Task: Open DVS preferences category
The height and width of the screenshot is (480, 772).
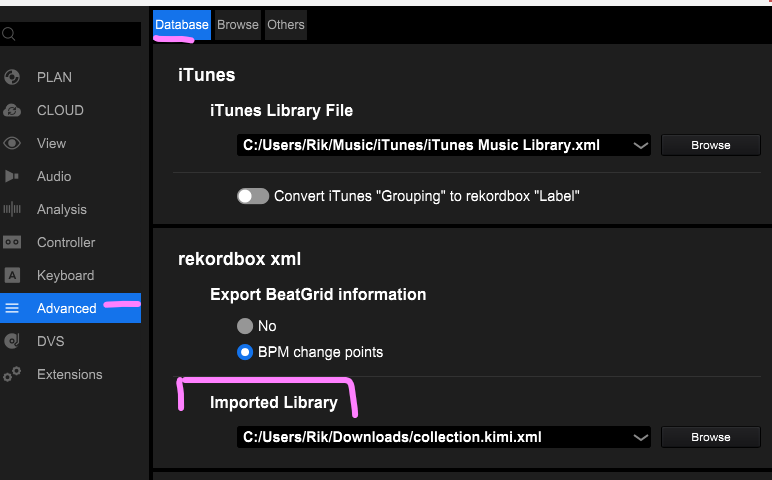Action: 50,341
